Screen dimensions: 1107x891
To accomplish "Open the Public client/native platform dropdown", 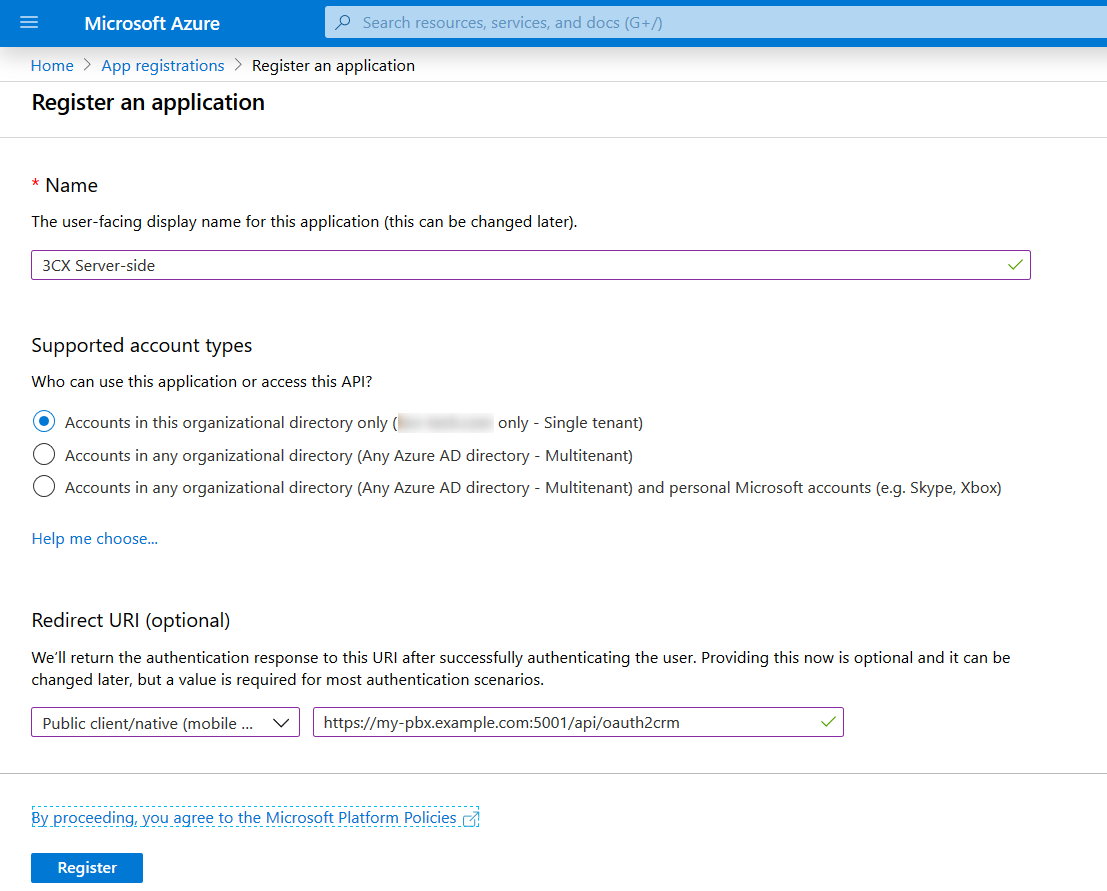I will (x=165, y=722).
